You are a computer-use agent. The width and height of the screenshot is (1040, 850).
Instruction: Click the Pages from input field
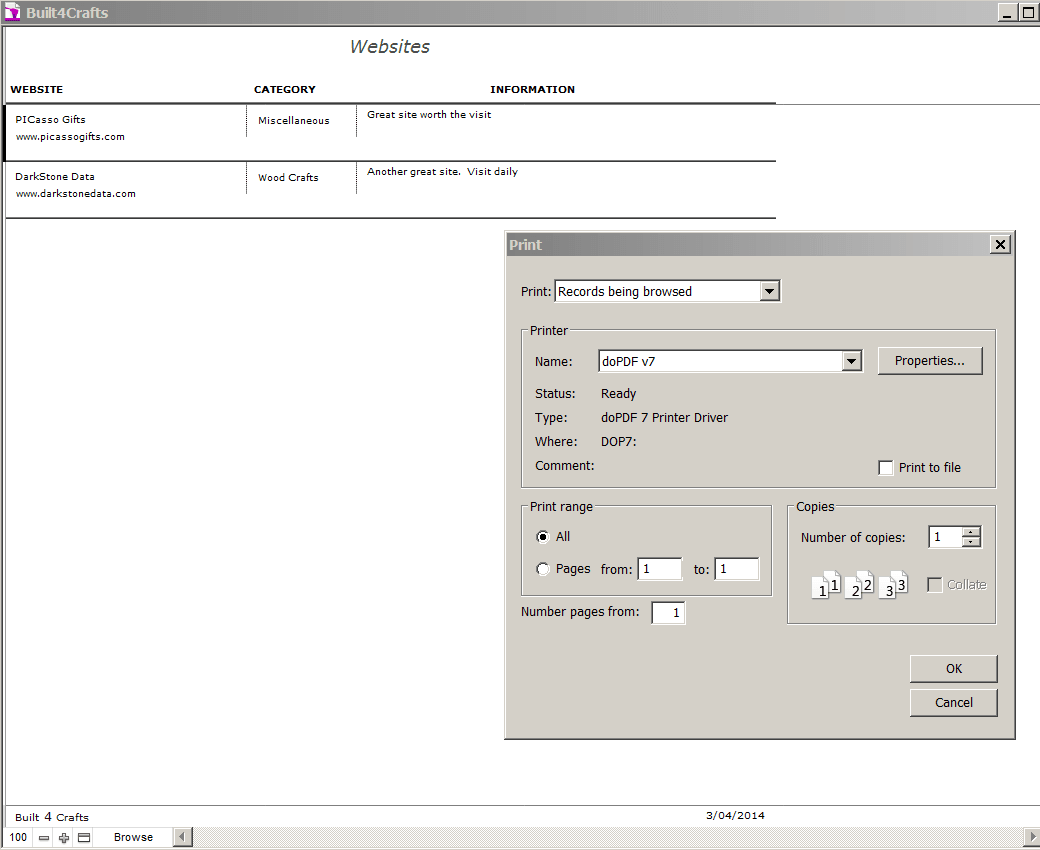(x=659, y=569)
